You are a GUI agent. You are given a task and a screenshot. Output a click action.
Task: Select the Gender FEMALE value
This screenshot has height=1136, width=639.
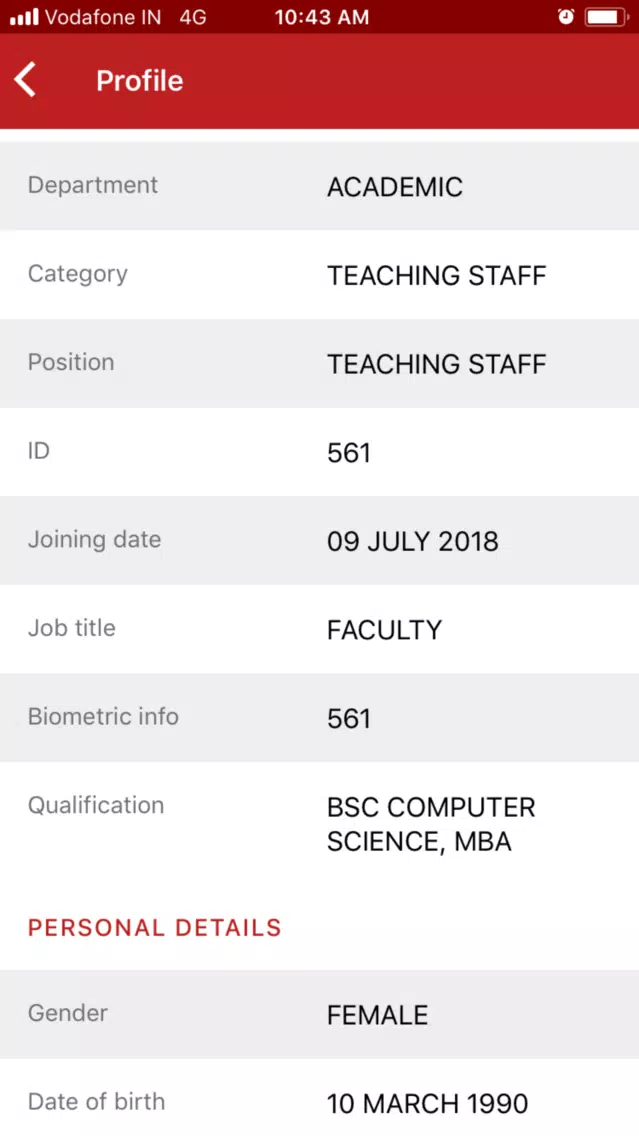pos(377,1015)
